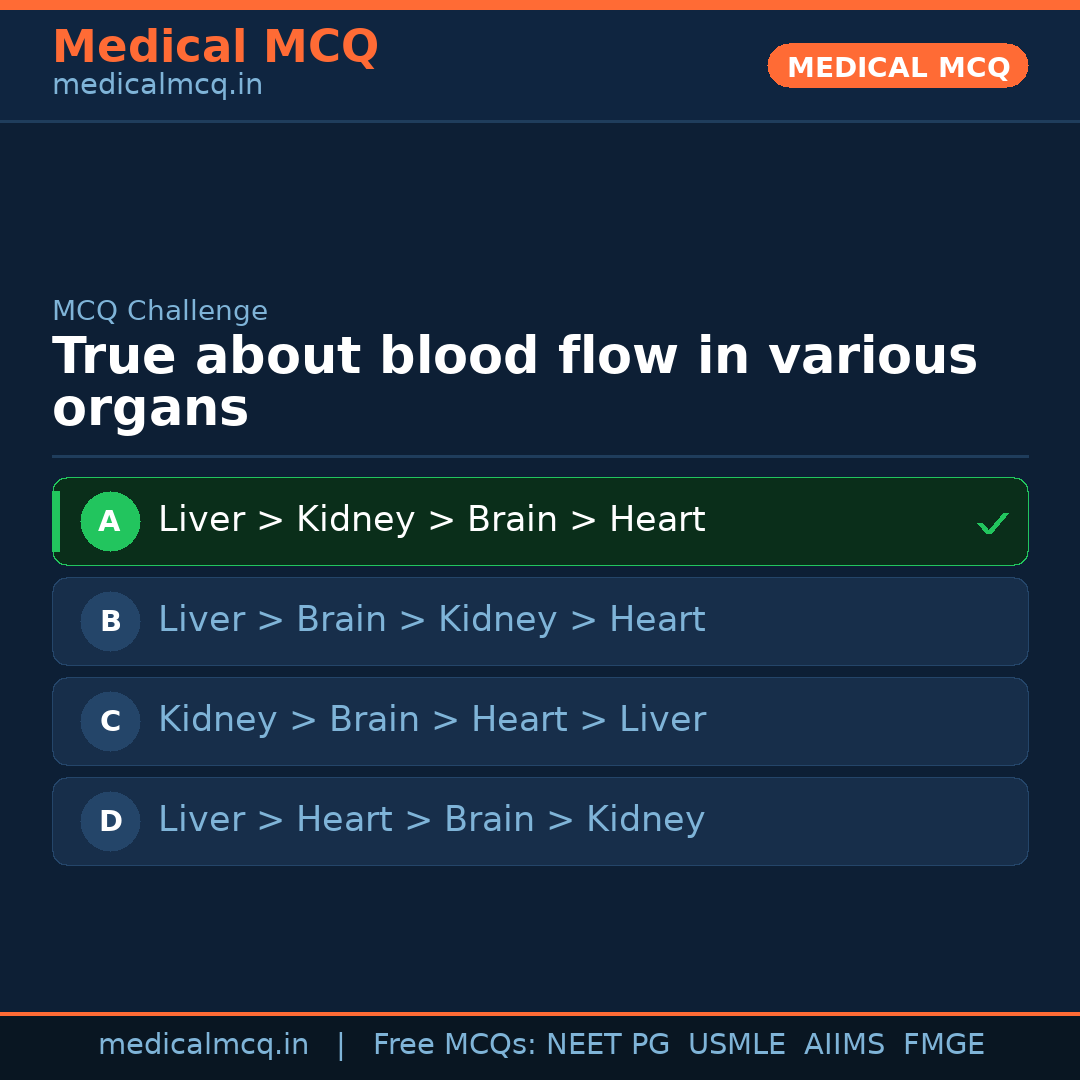The height and width of the screenshot is (1080, 1080).
Task: Open the Medical MCQ header title
Action: coord(215,47)
